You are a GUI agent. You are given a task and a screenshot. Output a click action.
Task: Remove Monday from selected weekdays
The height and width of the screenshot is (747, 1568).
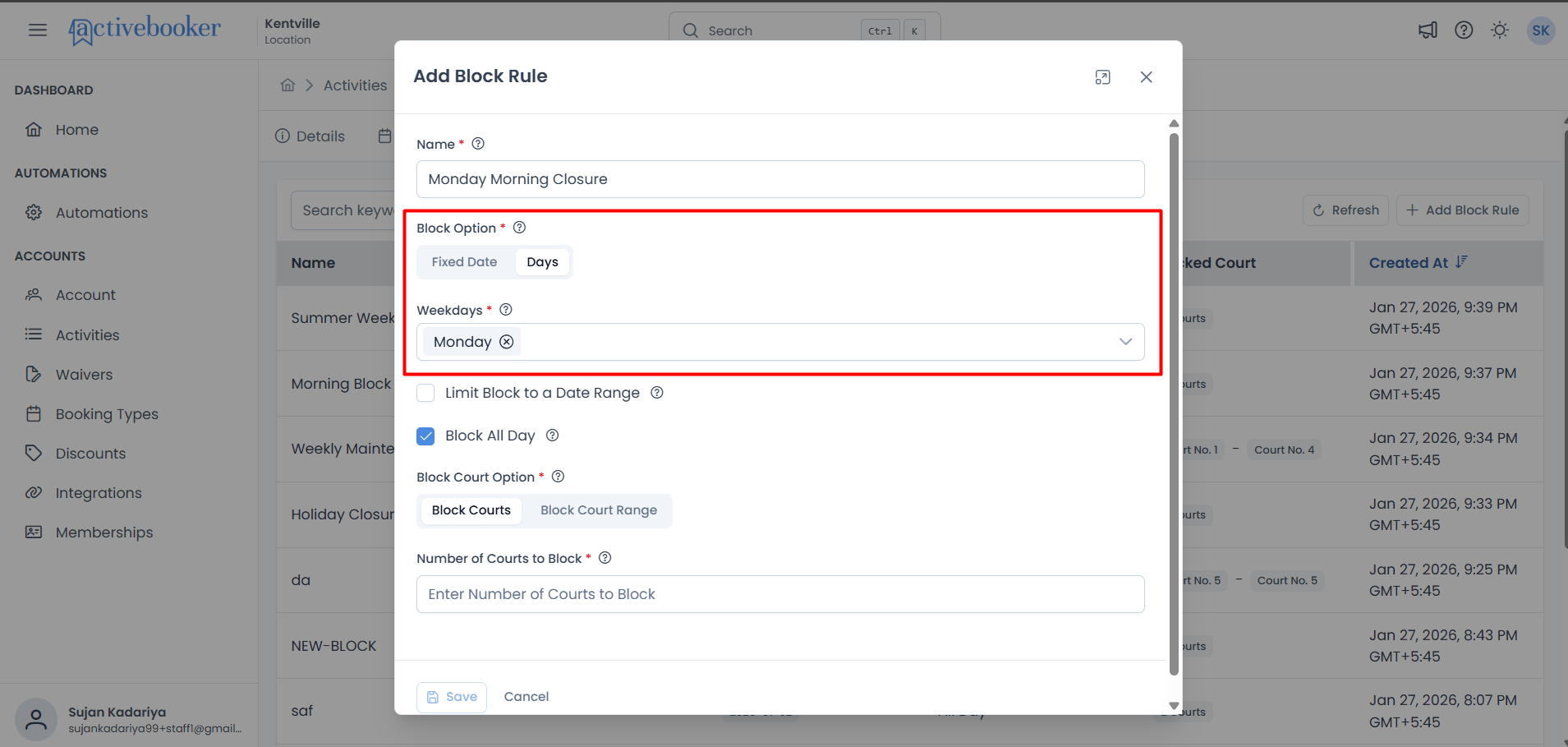(x=507, y=342)
